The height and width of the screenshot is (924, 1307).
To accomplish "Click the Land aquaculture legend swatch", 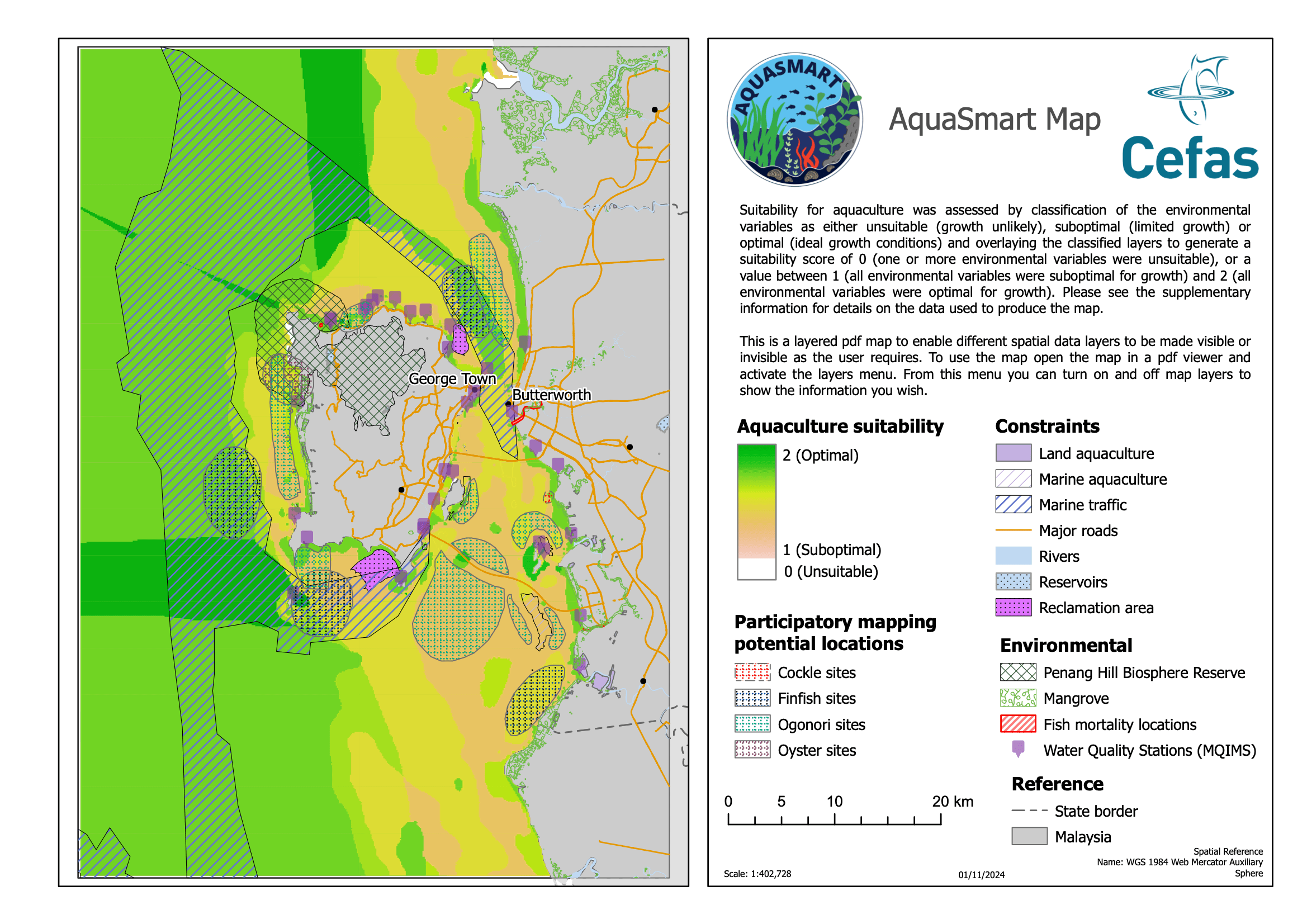I will click(x=1014, y=453).
